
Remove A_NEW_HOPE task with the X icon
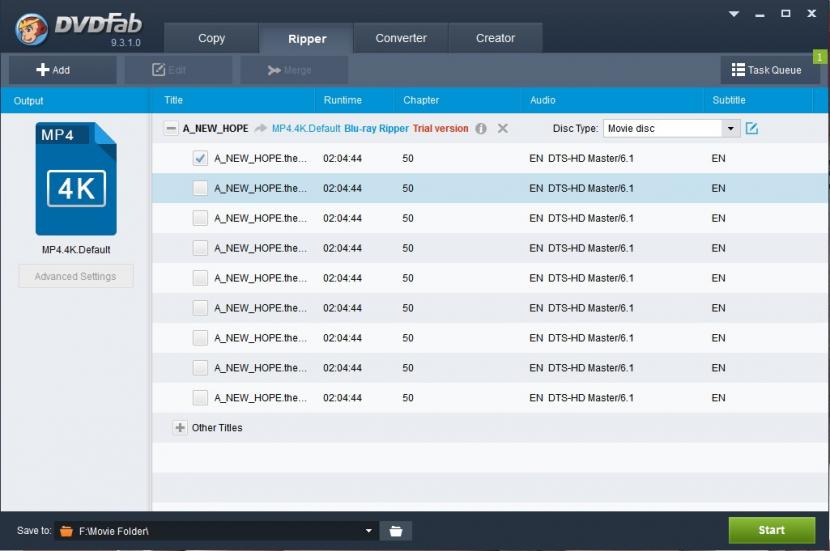tap(503, 129)
